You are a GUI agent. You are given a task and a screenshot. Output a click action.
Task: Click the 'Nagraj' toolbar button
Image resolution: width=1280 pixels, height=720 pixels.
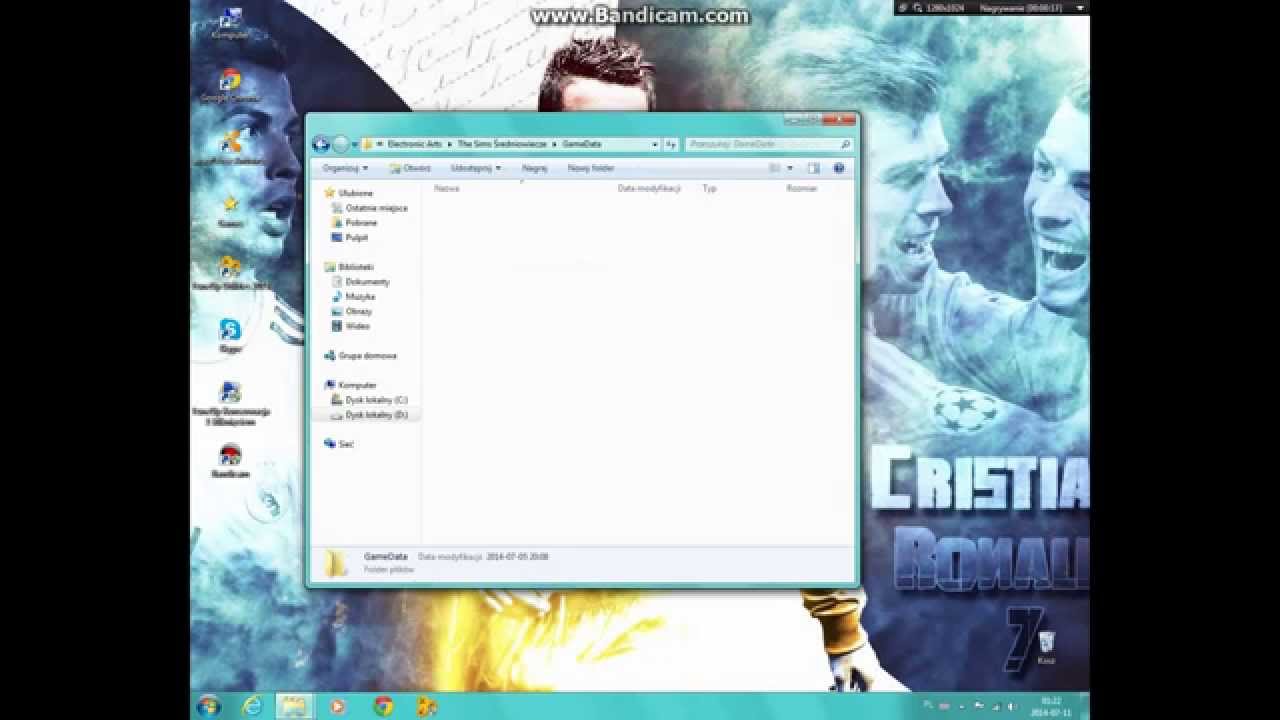coord(535,168)
